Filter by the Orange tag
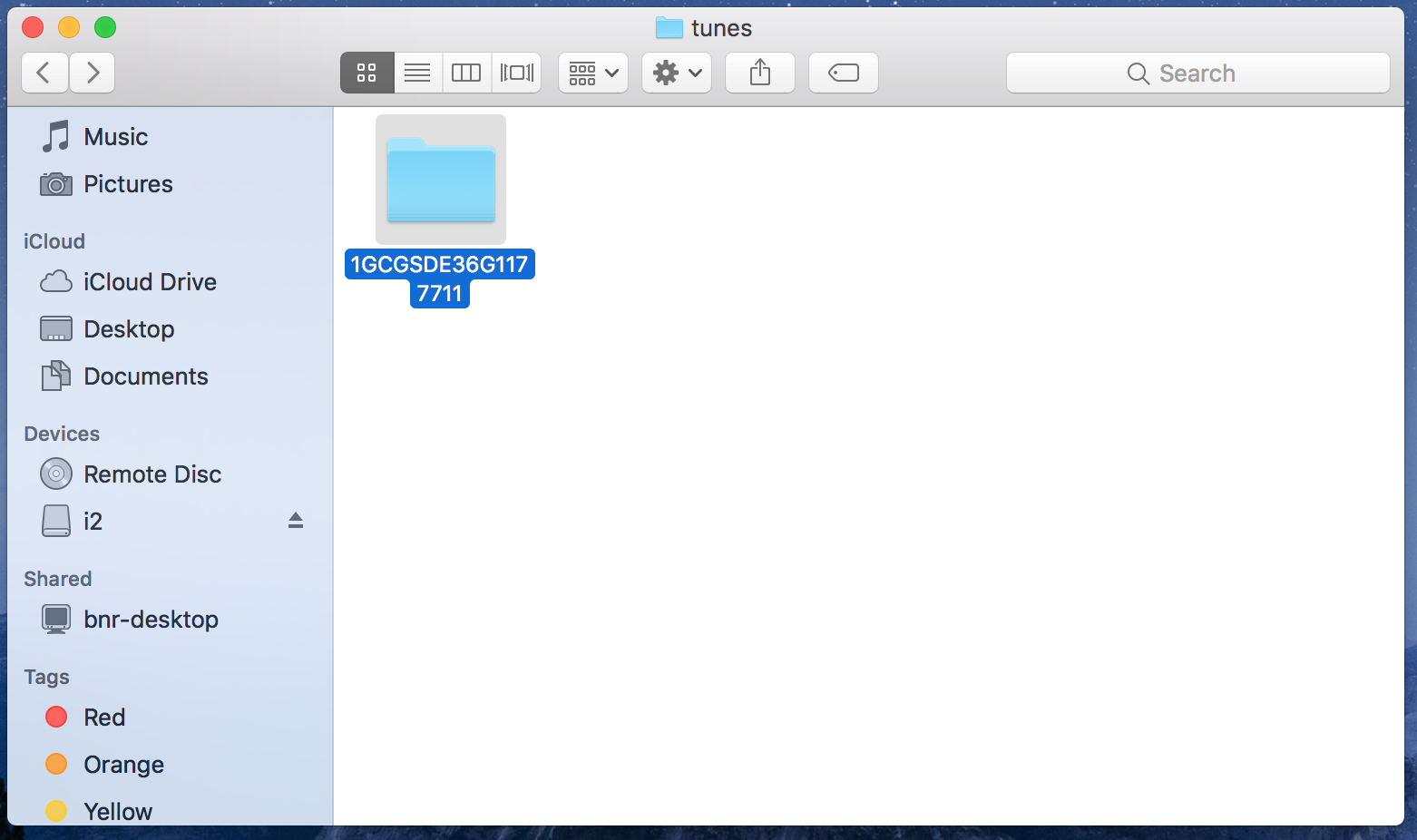 170,765
